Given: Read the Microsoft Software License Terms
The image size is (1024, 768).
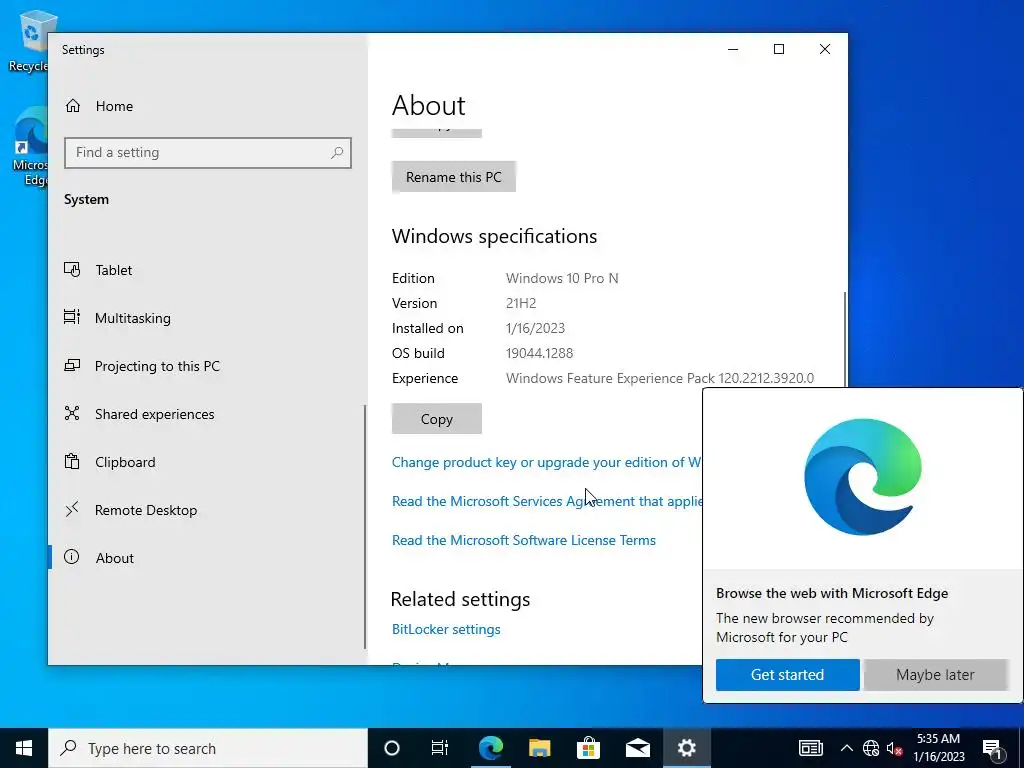Looking at the screenshot, I should pyautogui.click(x=524, y=540).
